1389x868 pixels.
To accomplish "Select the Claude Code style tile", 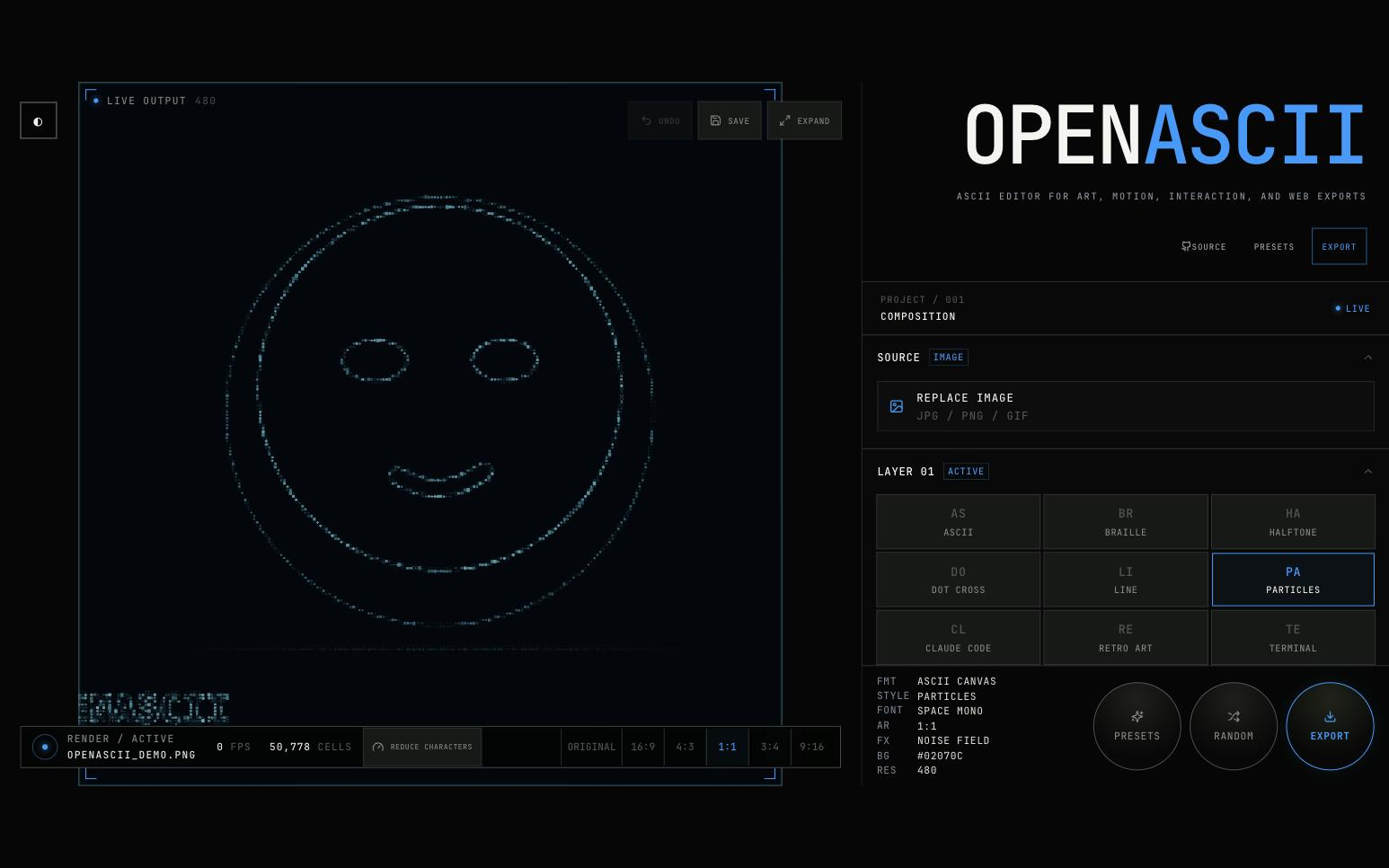I will click(x=959, y=638).
